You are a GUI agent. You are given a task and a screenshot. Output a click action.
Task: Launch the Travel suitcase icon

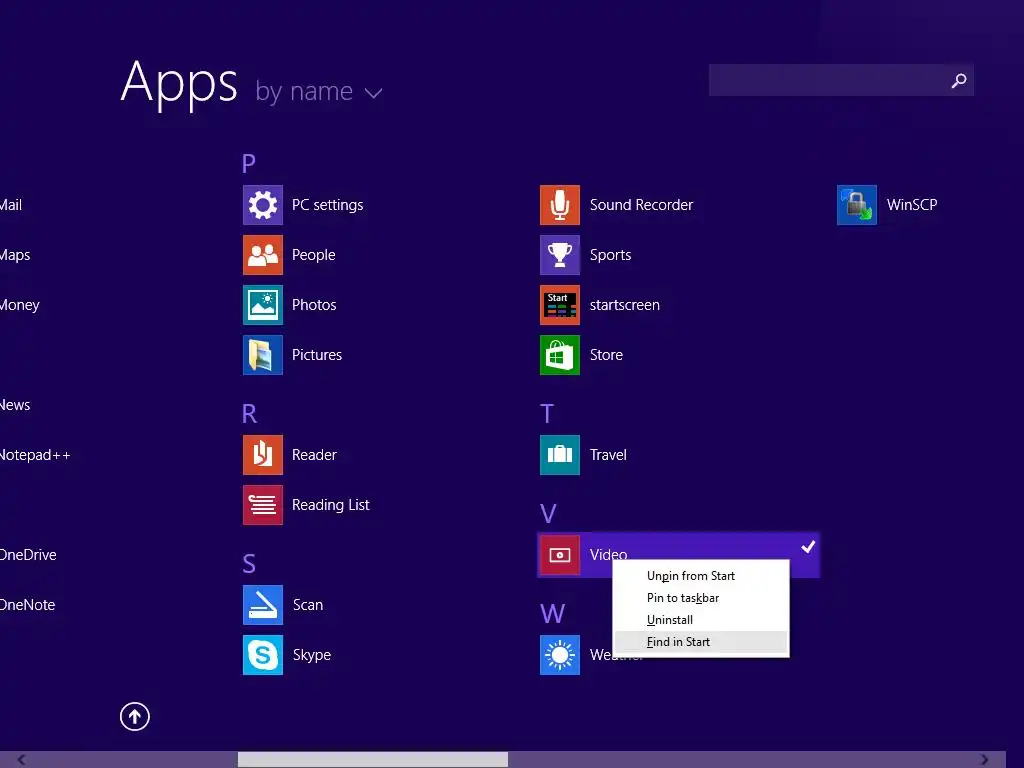click(560, 455)
